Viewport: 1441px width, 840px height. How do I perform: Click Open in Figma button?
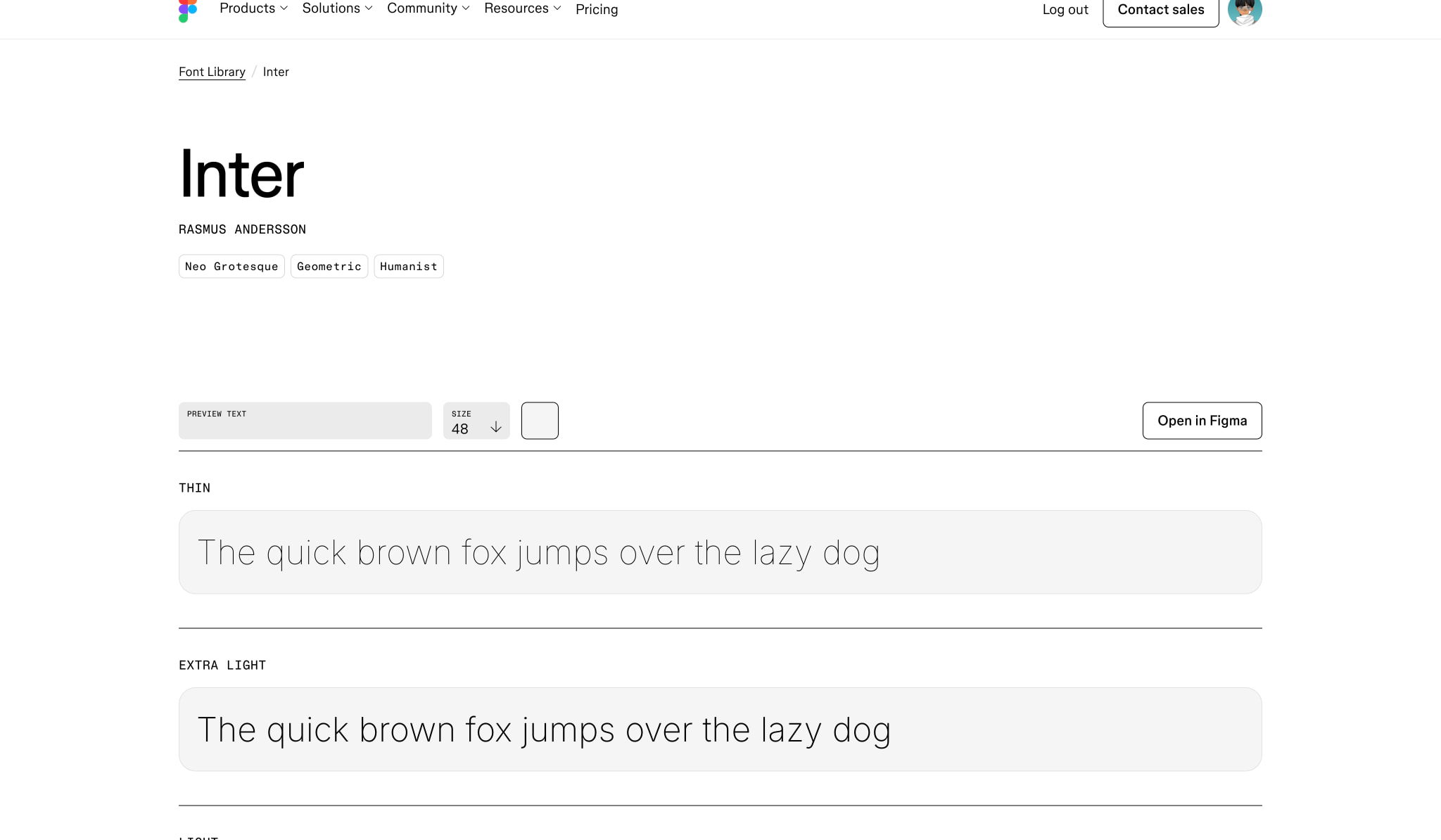(x=1202, y=421)
